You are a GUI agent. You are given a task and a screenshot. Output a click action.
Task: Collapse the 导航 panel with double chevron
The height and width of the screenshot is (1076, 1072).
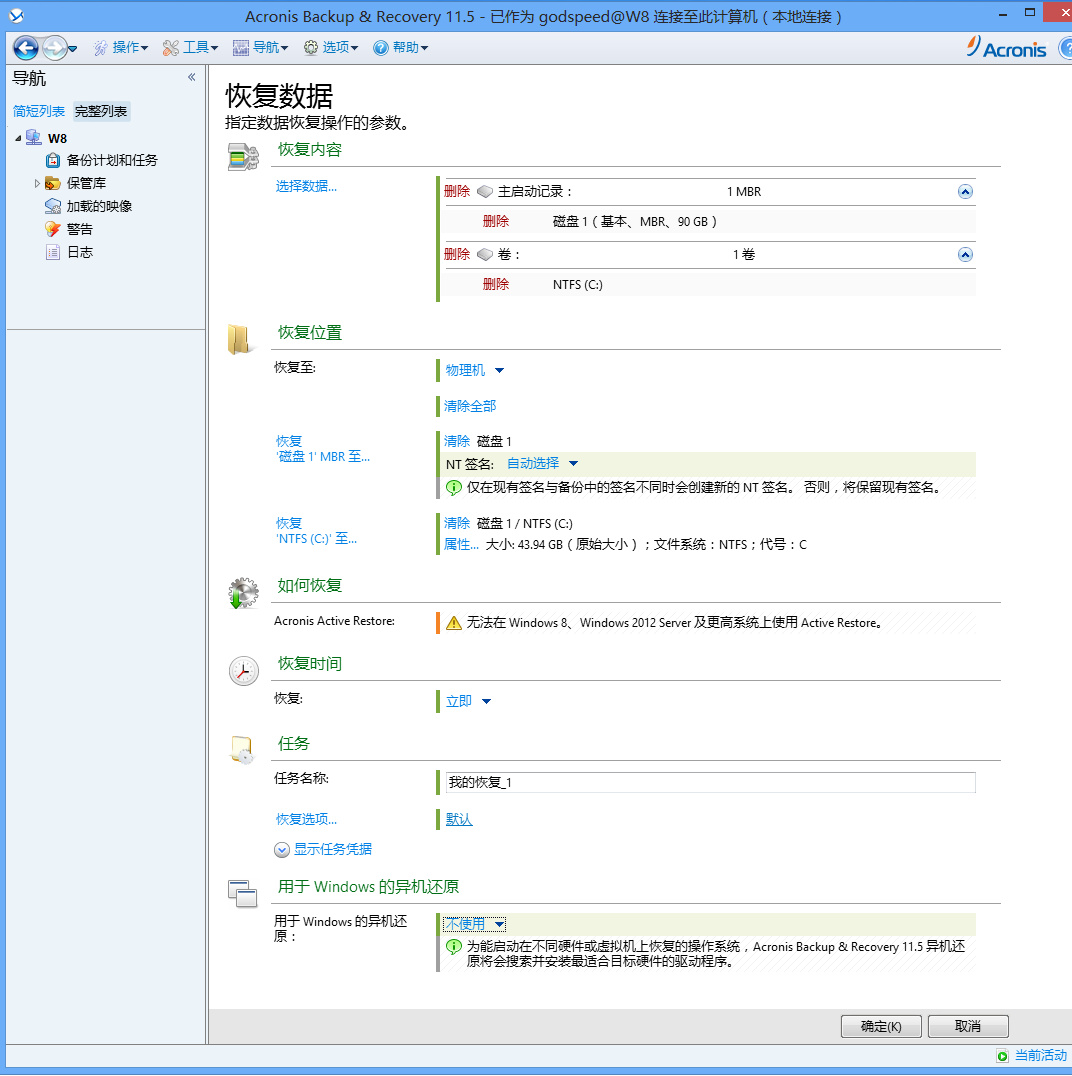pos(191,77)
